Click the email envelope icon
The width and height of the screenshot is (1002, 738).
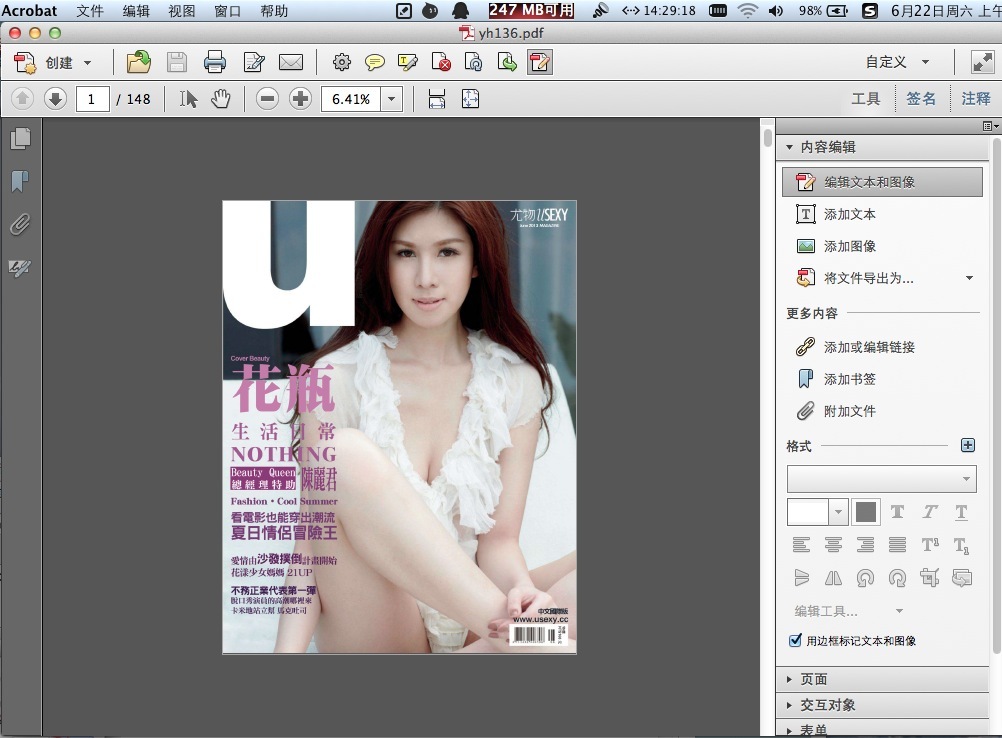[290, 63]
